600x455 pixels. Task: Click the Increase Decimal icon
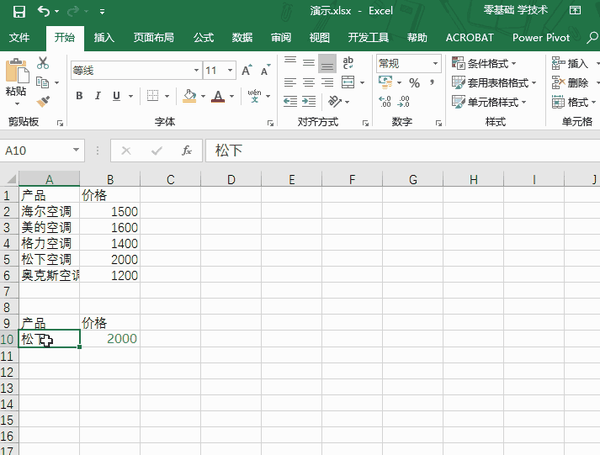[385, 102]
